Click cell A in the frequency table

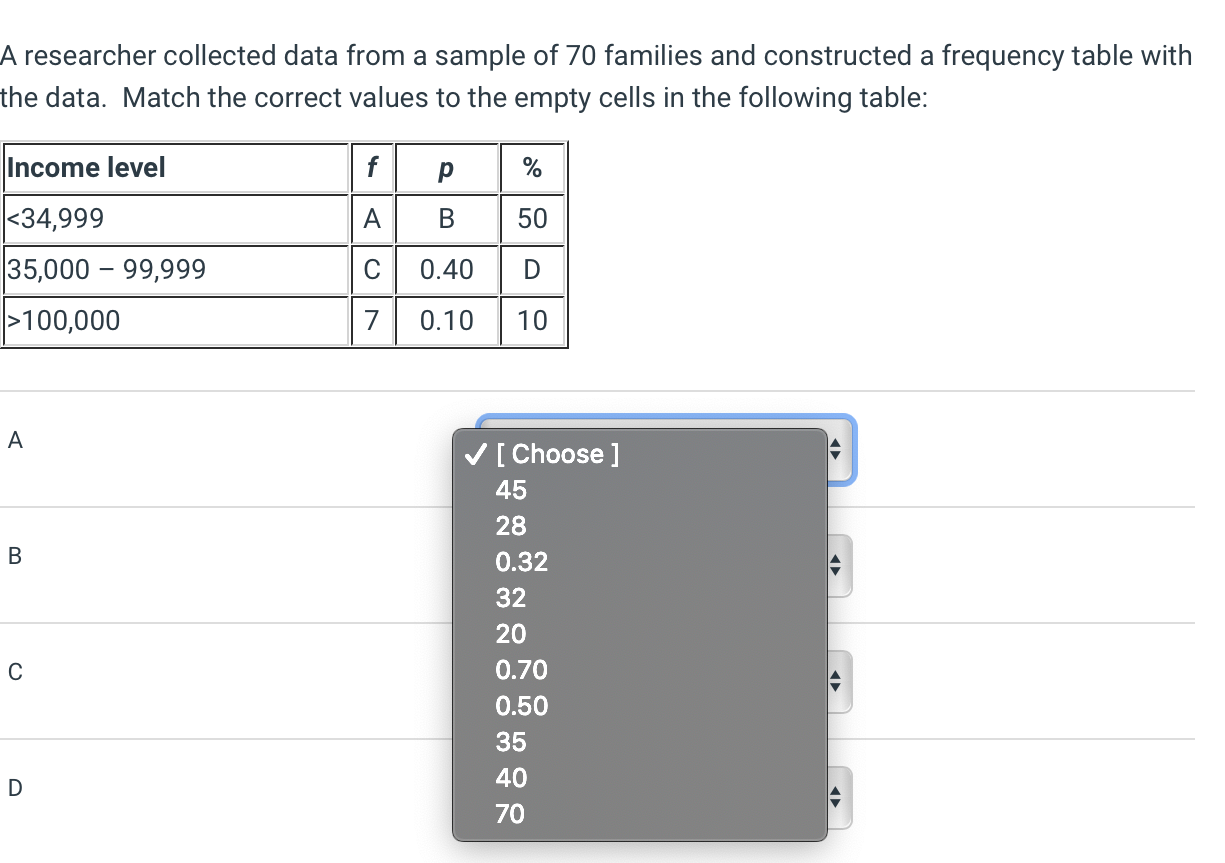coord(372,219)
